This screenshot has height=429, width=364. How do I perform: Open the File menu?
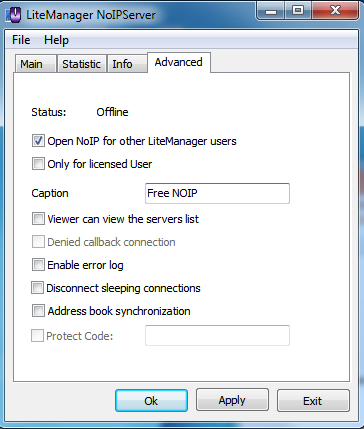(21, 40)
